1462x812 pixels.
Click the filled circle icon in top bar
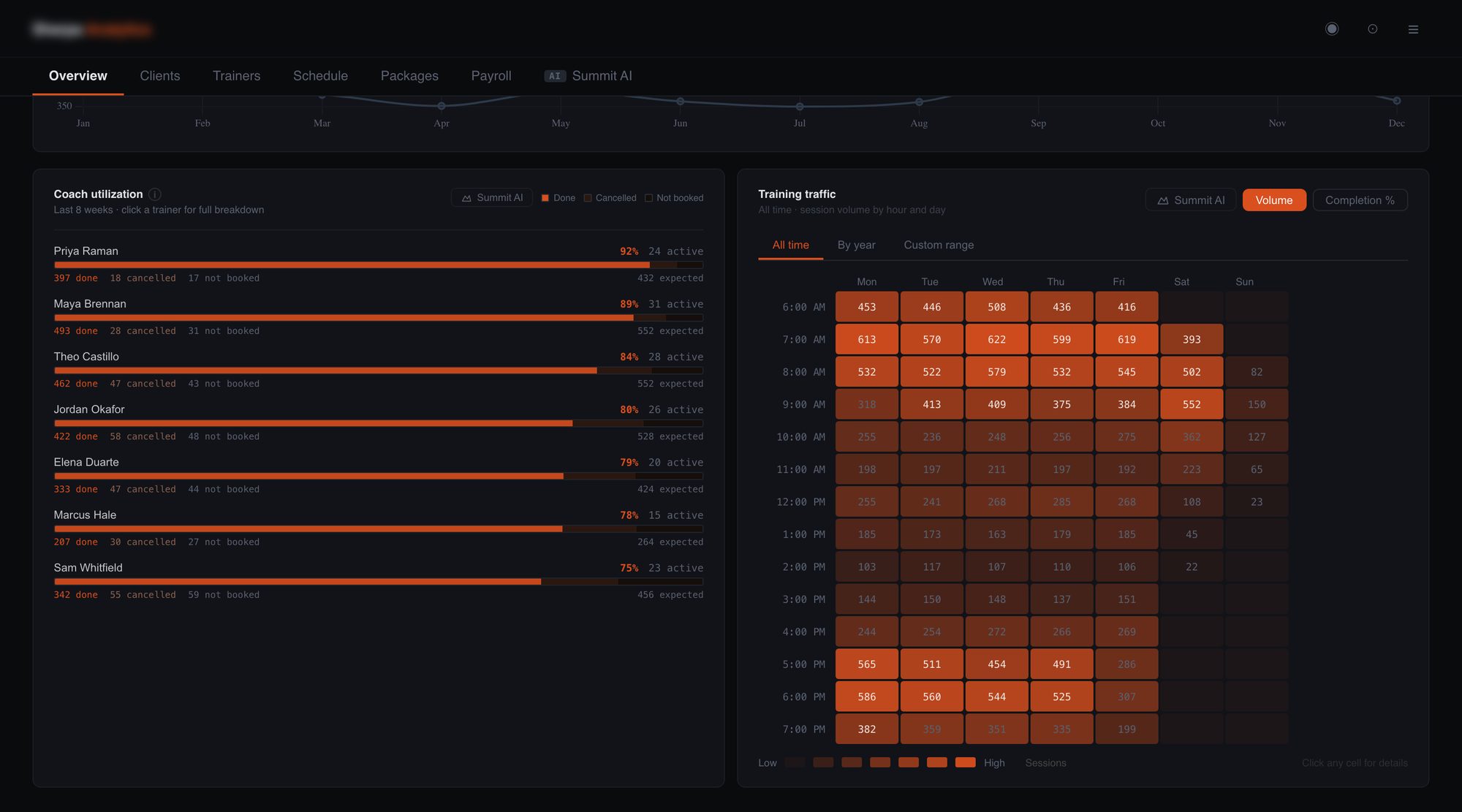(1332, 29)
